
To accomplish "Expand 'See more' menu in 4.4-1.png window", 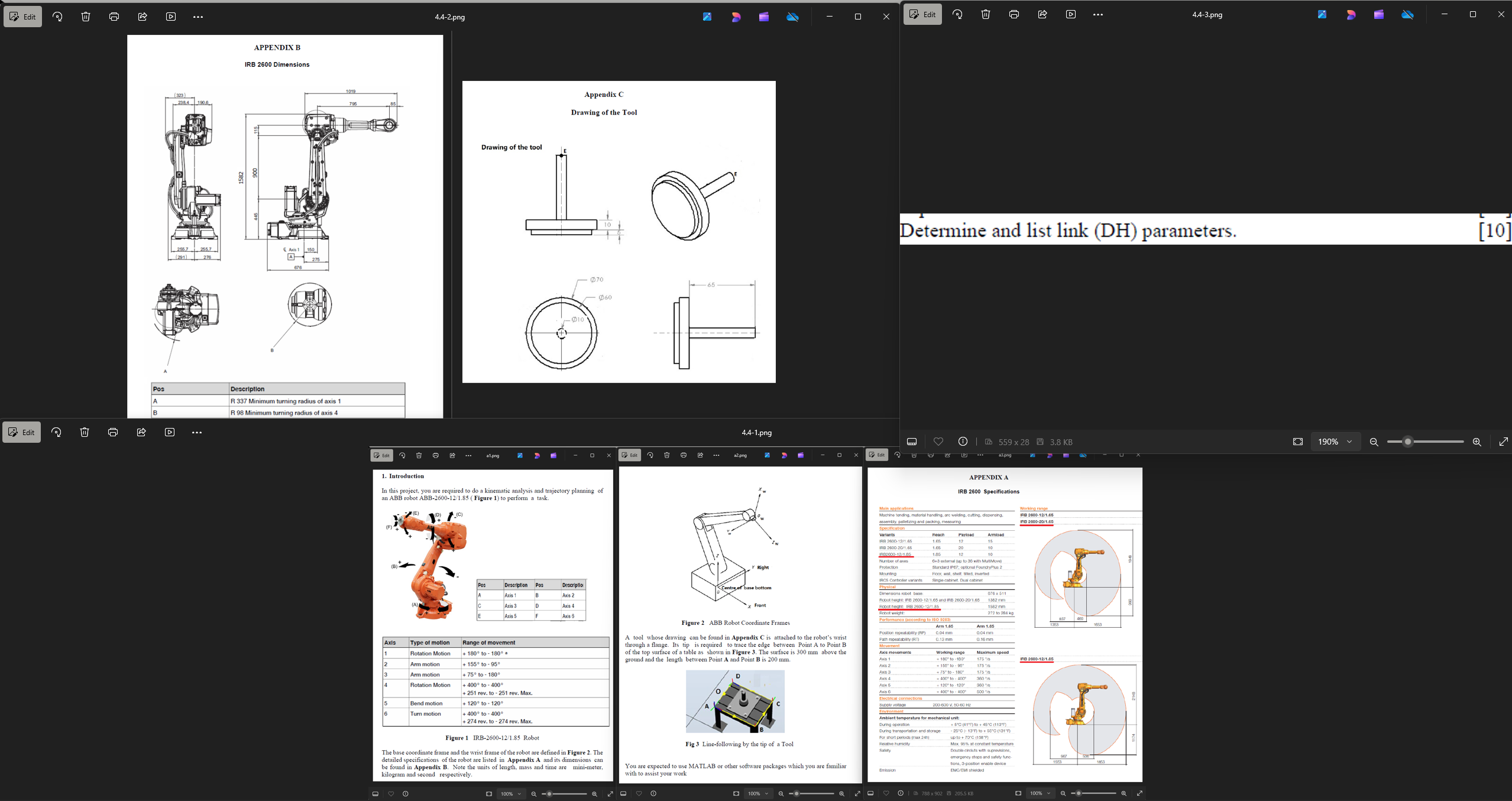I will 197,432.
